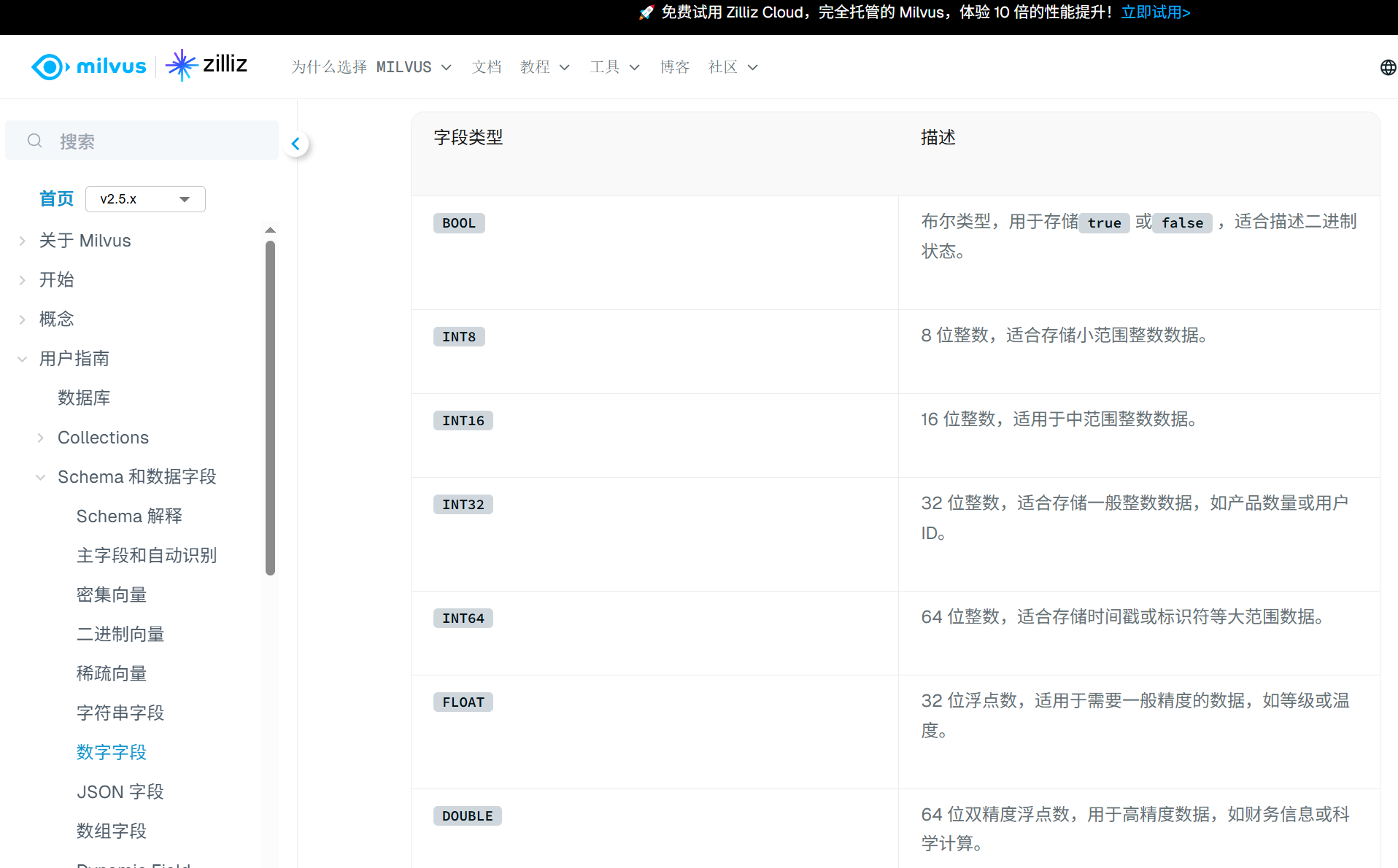The image size is (1398, 868).
Task: Open the 二进制向量 page
Action: click(x=120, y=634)
